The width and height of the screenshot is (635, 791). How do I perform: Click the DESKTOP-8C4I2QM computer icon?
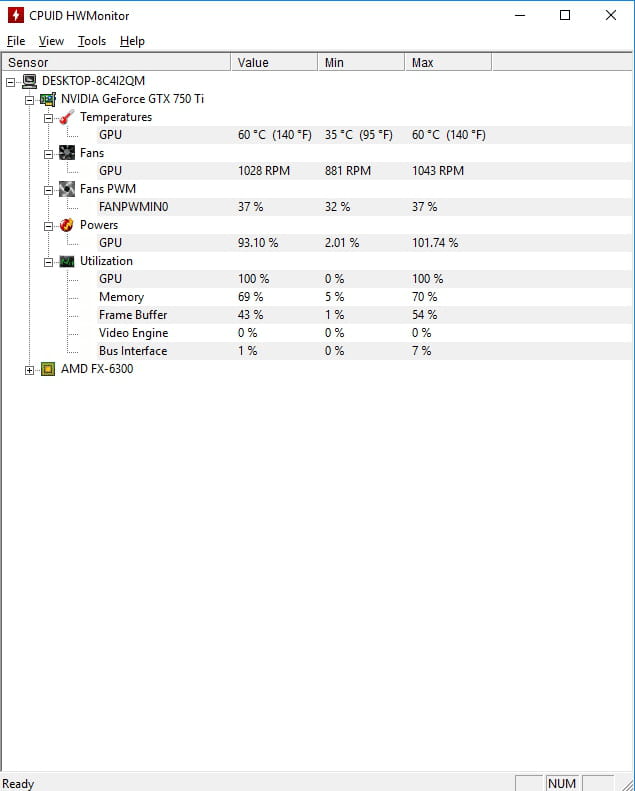point(29,81)
